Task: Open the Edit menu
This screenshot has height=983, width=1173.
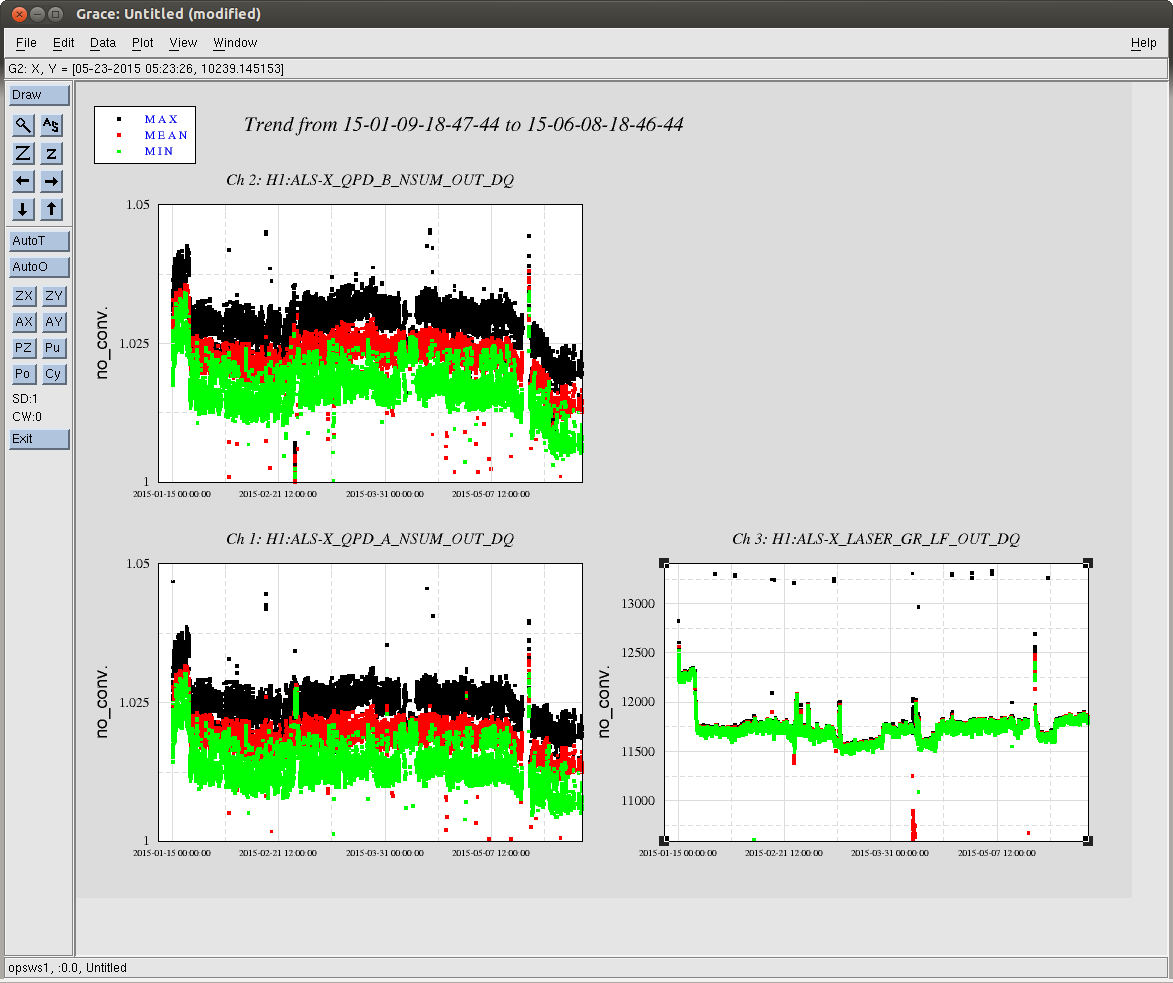Action: click(64, 43)
